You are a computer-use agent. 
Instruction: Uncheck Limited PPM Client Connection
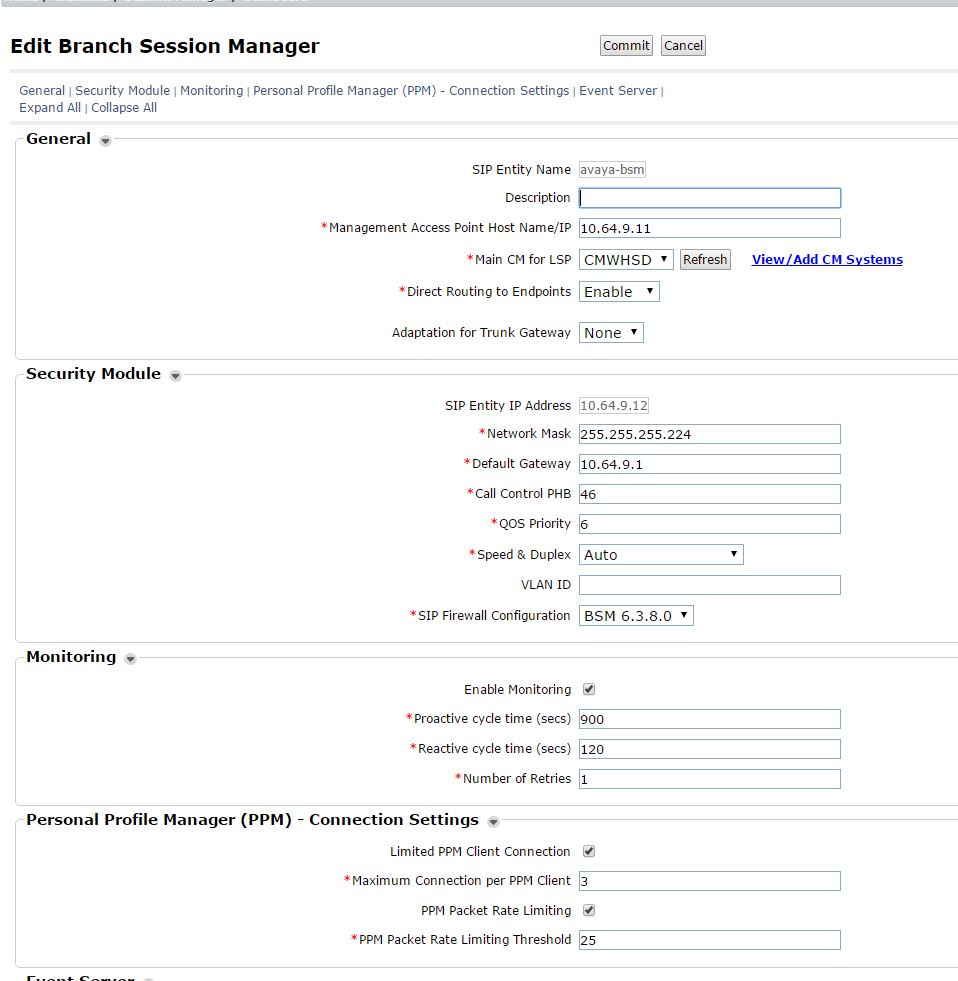tap(589, 851)
